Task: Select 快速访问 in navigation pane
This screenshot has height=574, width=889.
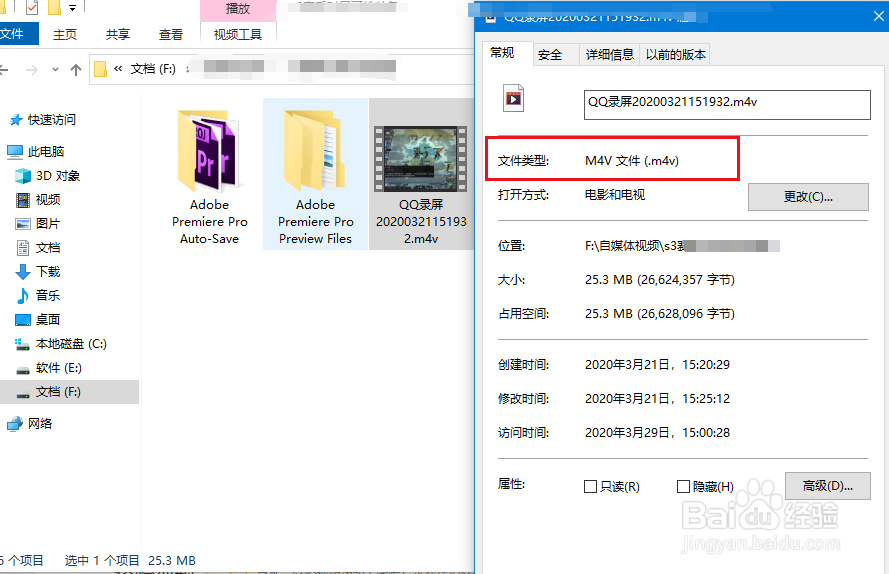Action: pos(52,120)
